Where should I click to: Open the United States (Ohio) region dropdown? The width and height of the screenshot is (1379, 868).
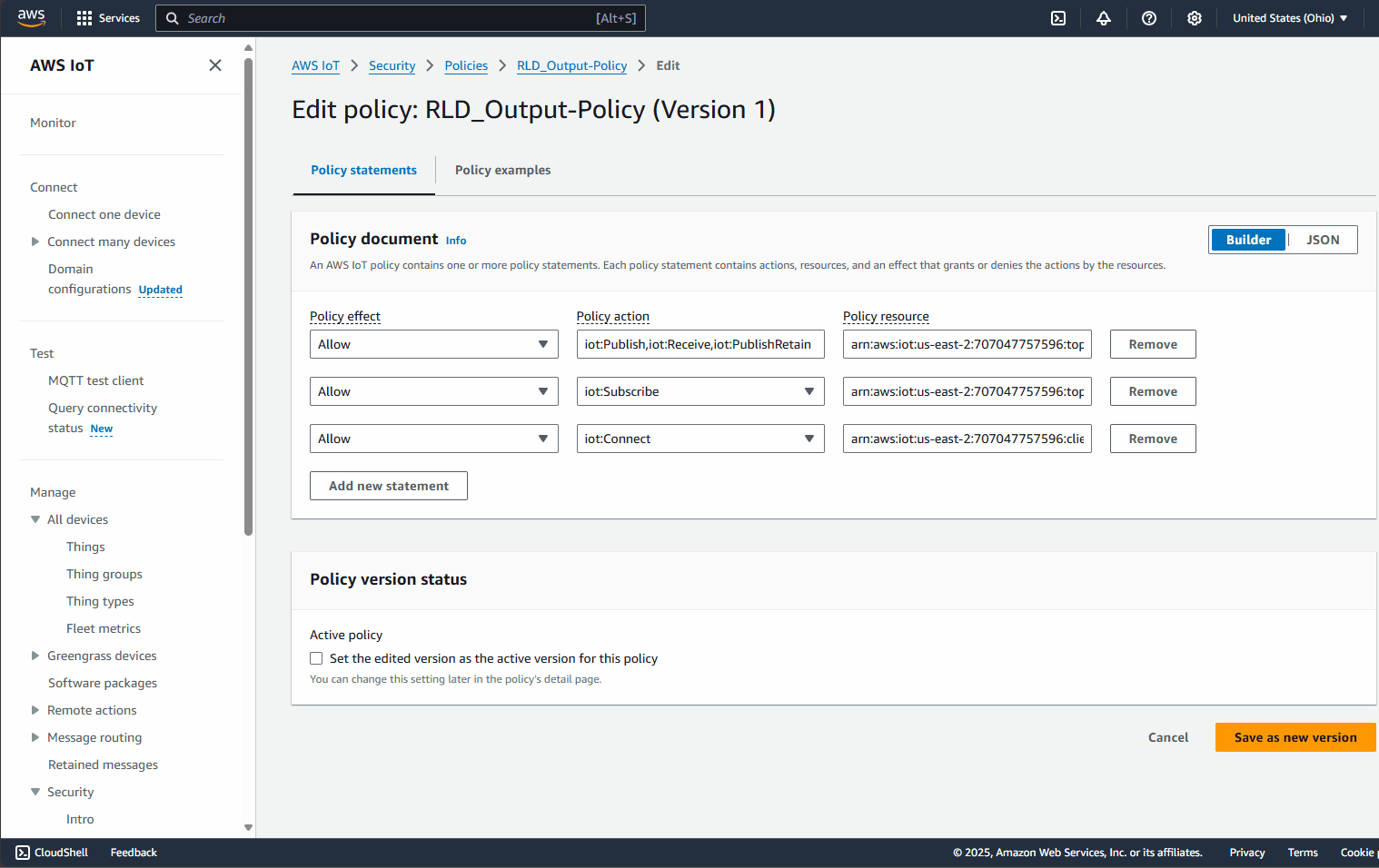click(x=1290, y=18)
